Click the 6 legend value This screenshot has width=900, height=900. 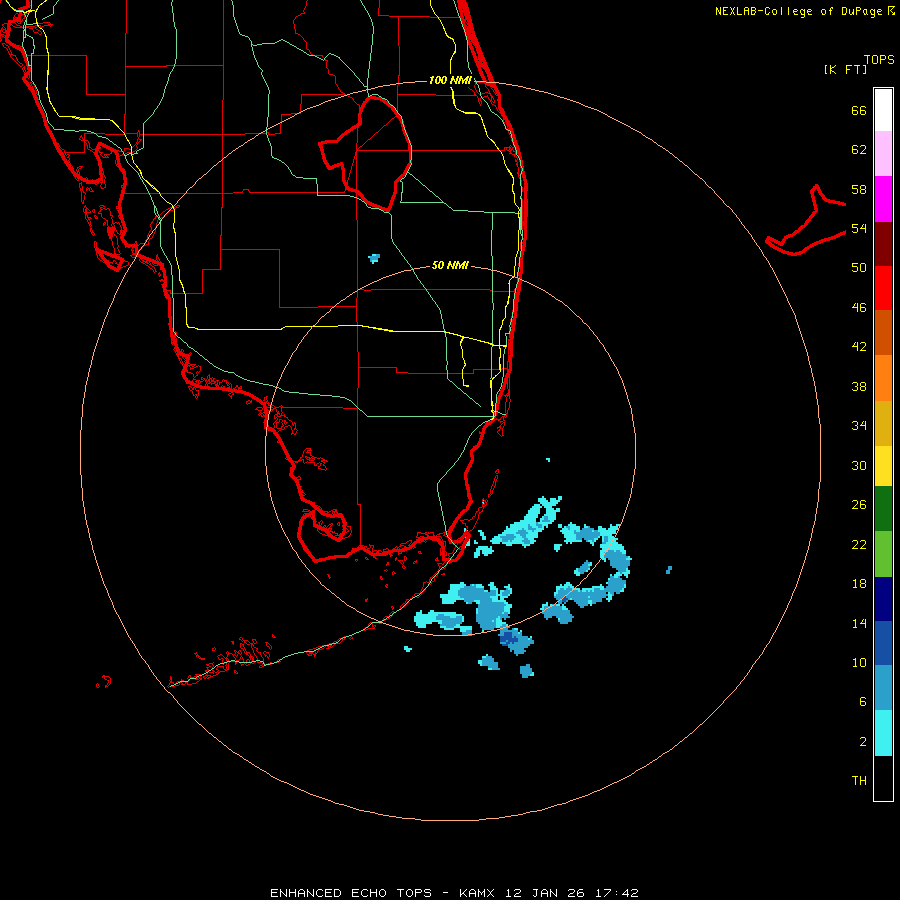coord(863,702)
